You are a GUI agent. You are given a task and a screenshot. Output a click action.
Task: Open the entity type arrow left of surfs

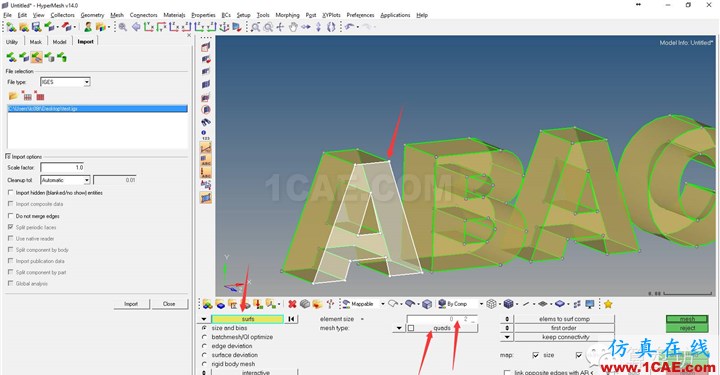(x=204, y=319)
